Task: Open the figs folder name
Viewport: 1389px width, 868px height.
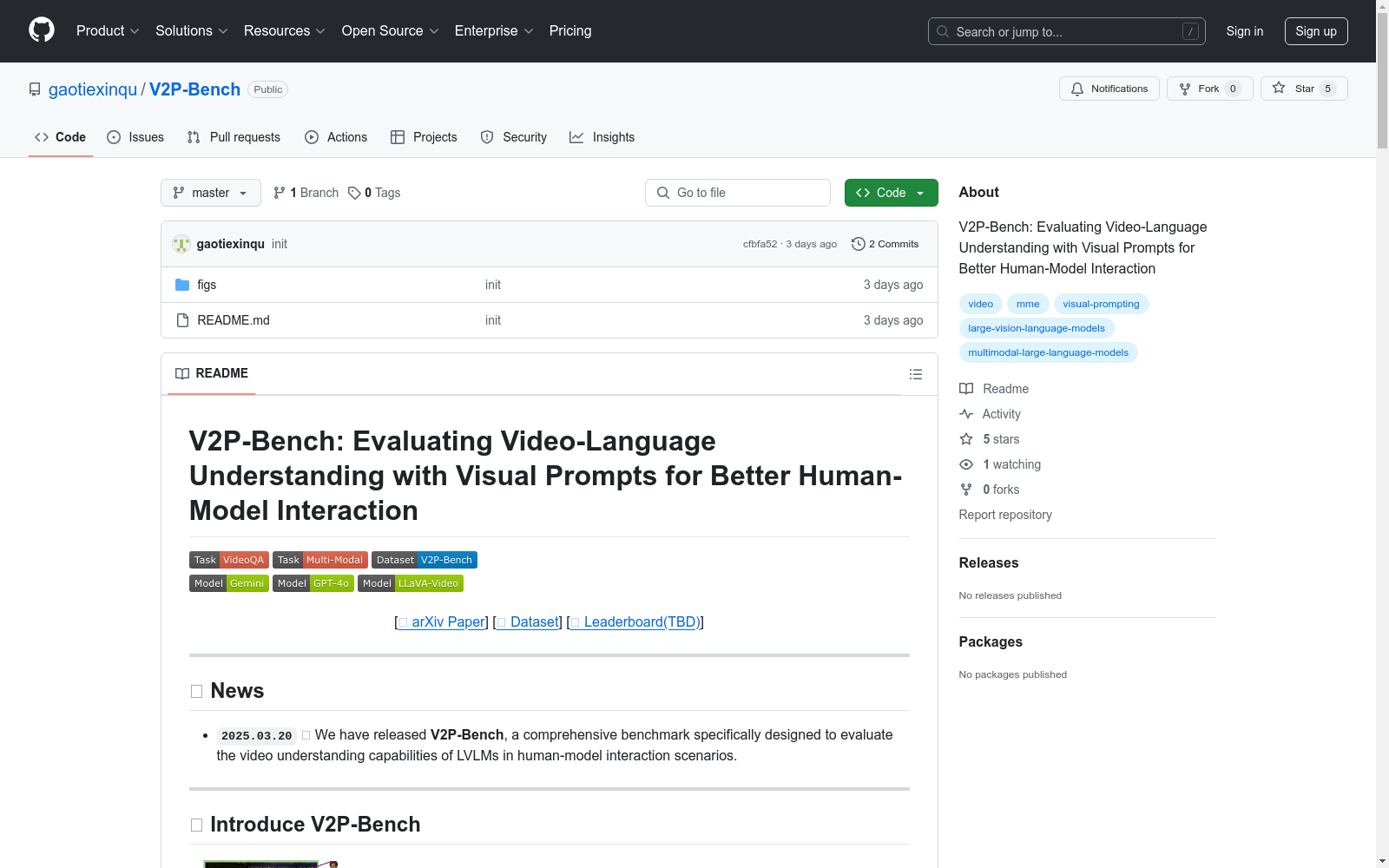Action: (207, 285)
